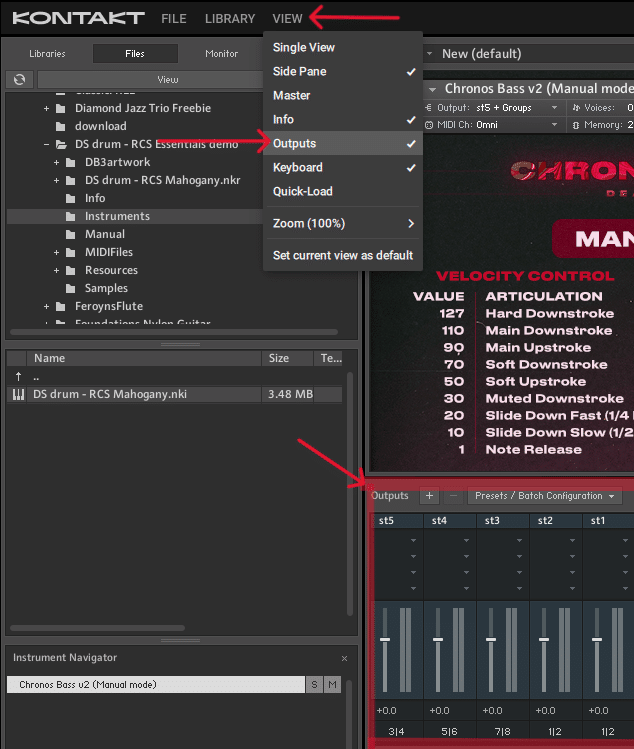
Task: Click the st1 channel volume fader
Action: pyautogui.click(x=597, y=640)
